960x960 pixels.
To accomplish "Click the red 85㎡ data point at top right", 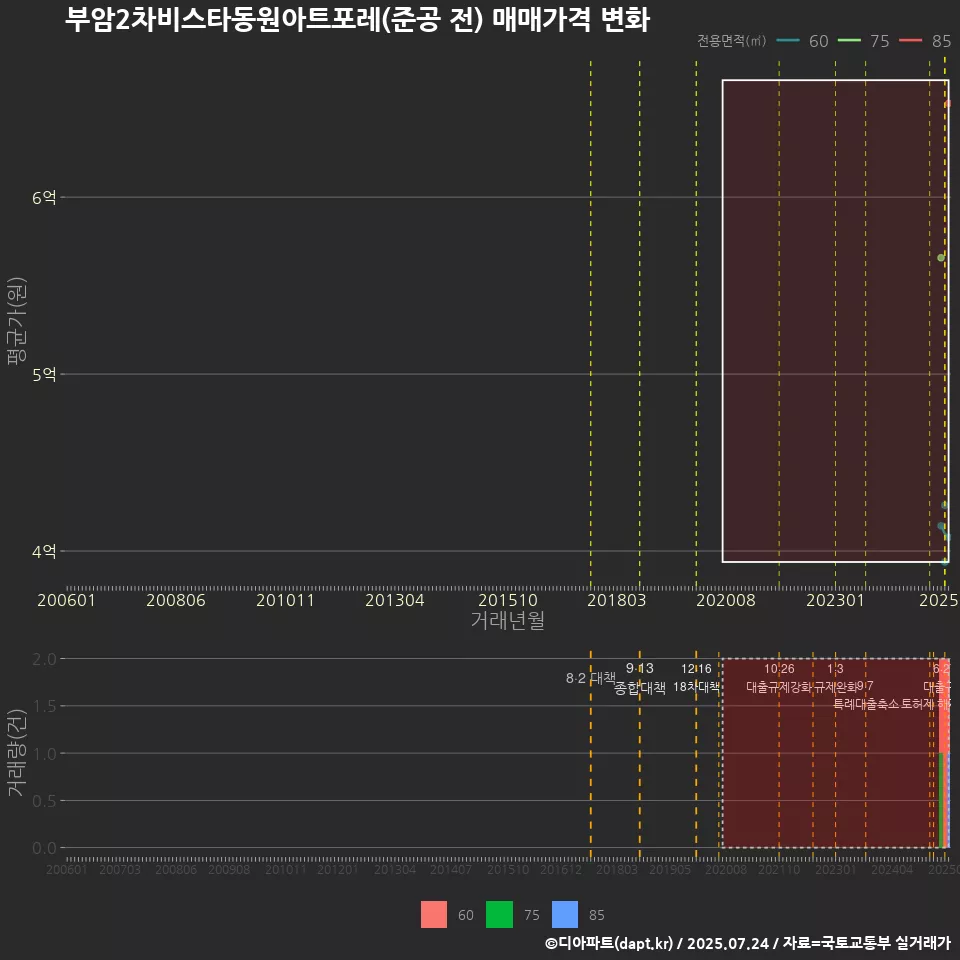I will click(x=947, y=104).
